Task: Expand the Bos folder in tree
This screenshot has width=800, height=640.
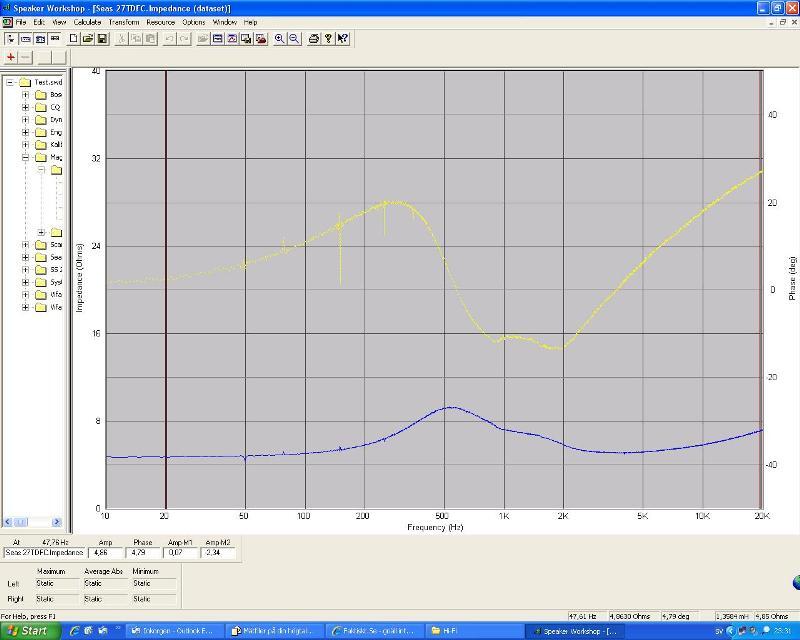Action: coord(25,95)
